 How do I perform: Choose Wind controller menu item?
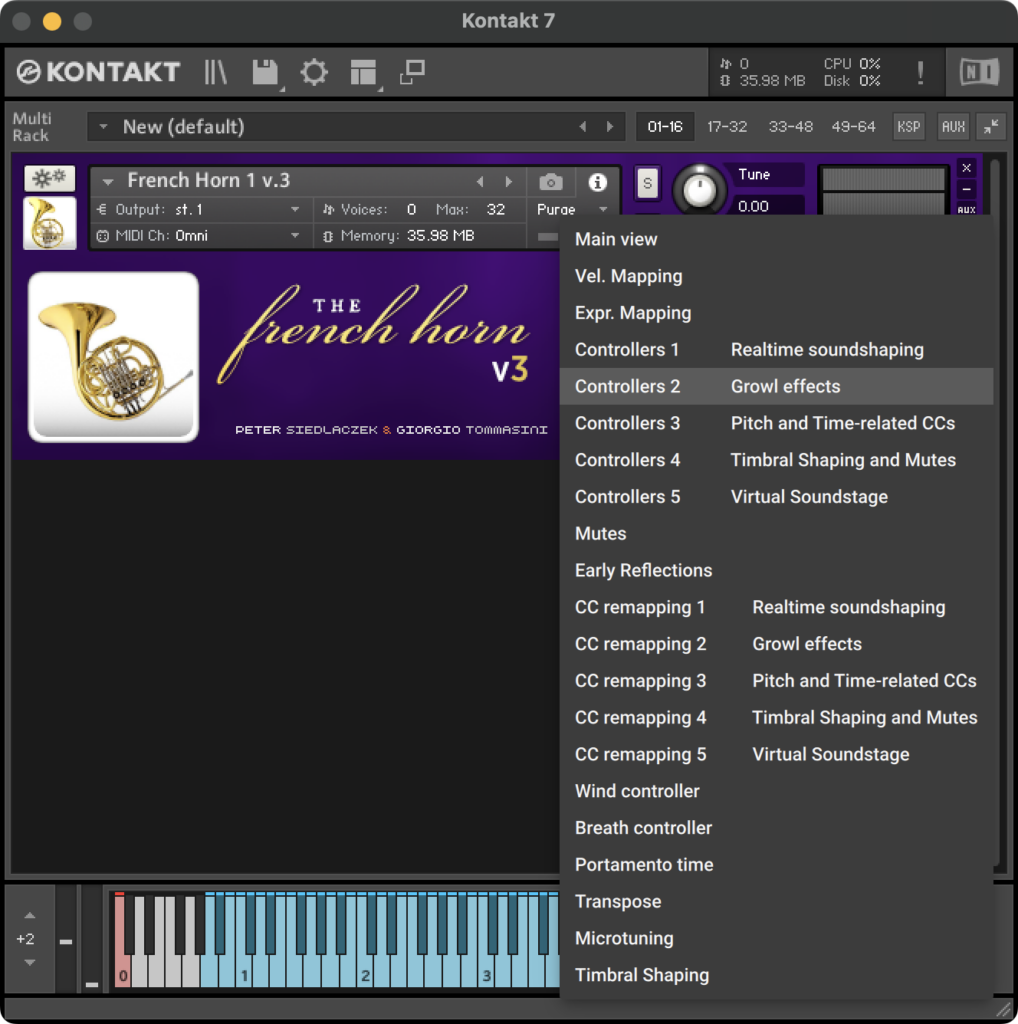point(776,791)
